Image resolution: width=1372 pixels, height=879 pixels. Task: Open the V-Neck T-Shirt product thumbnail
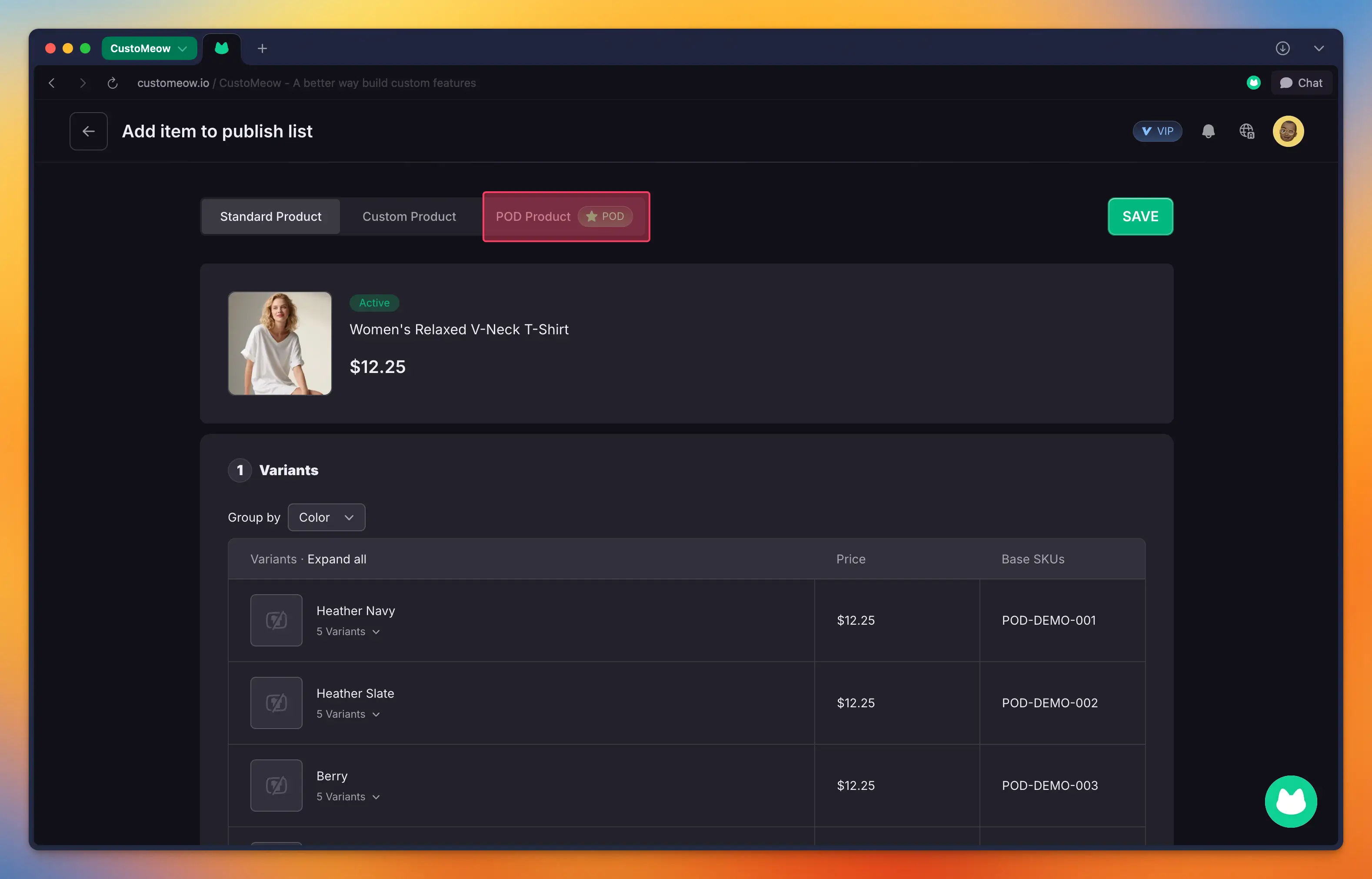point(280,343)
